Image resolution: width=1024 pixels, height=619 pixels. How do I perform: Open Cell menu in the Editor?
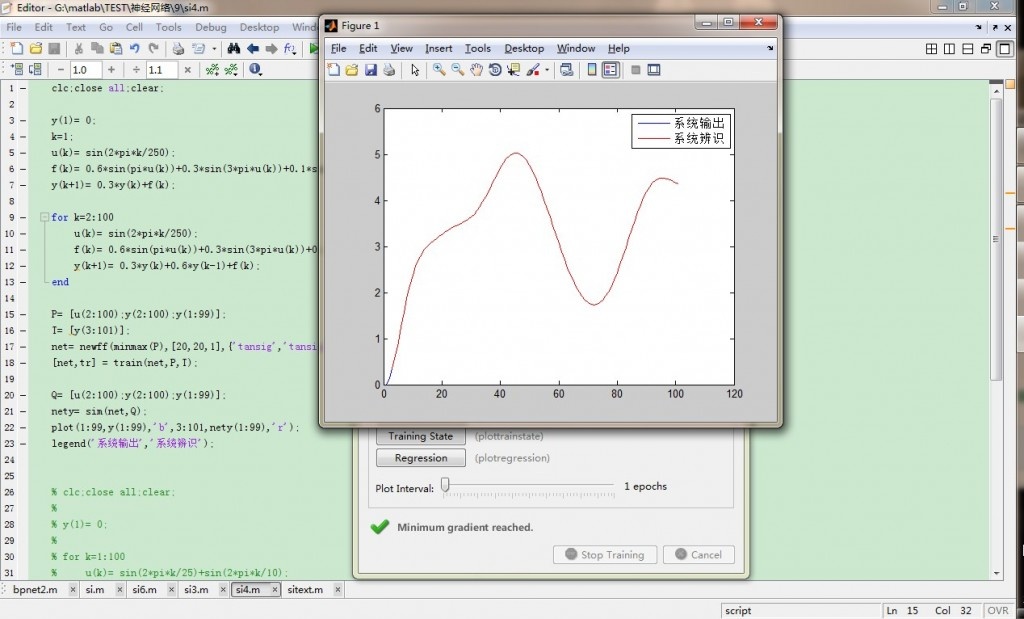pos(135,27)
